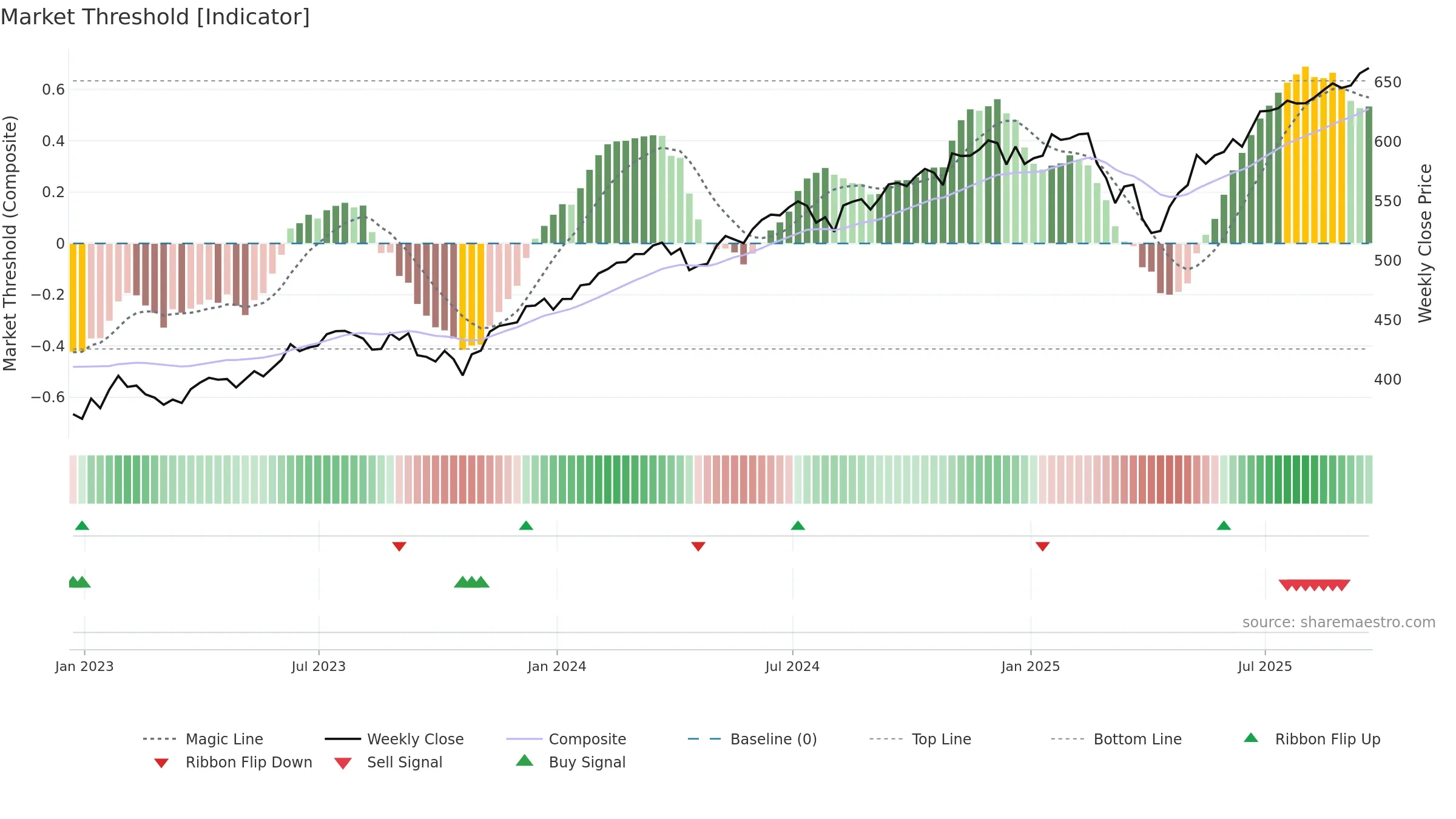
Task: Click the 0.4 composite axis tick
Action: [53, 141]
